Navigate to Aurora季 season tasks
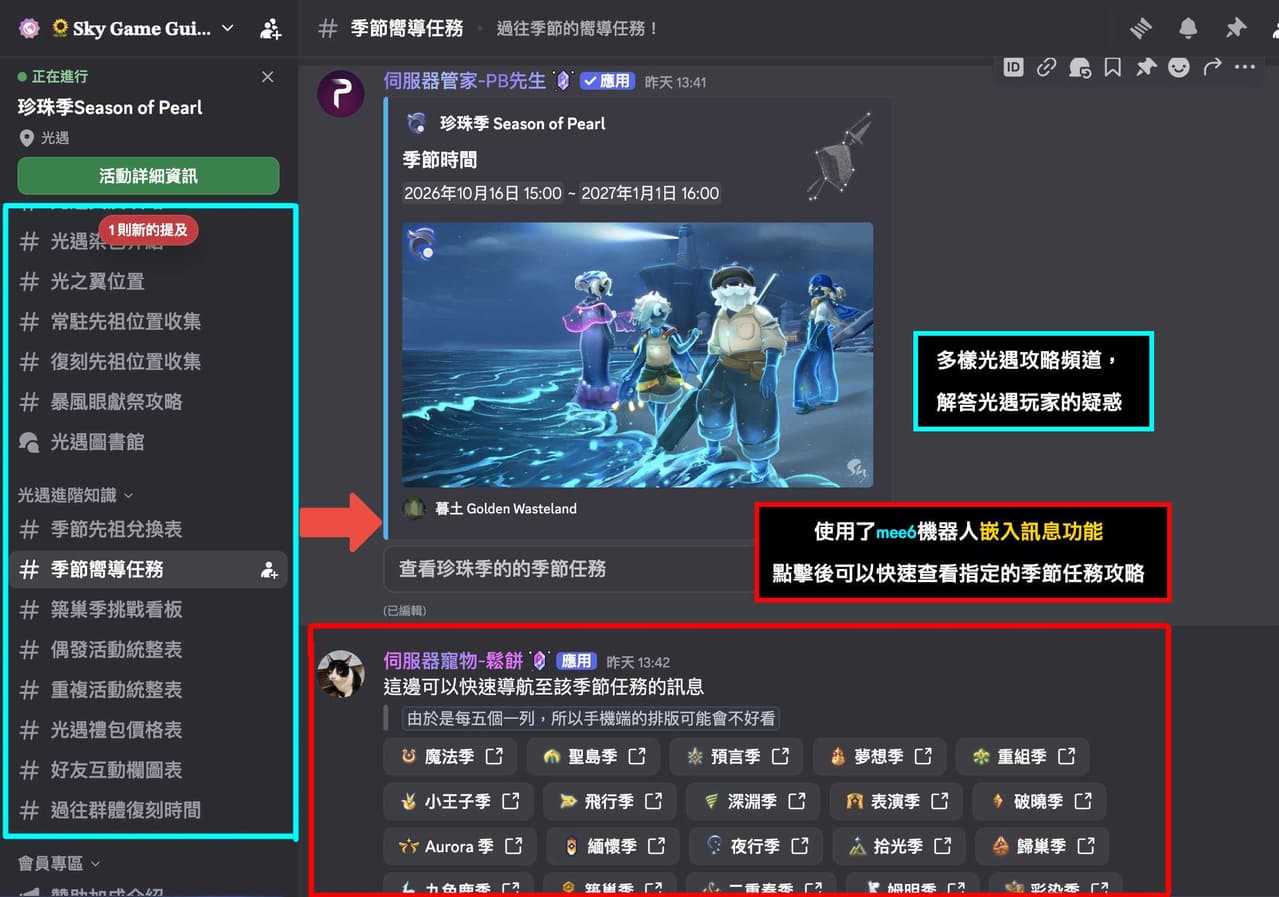 tap(460, 846)
